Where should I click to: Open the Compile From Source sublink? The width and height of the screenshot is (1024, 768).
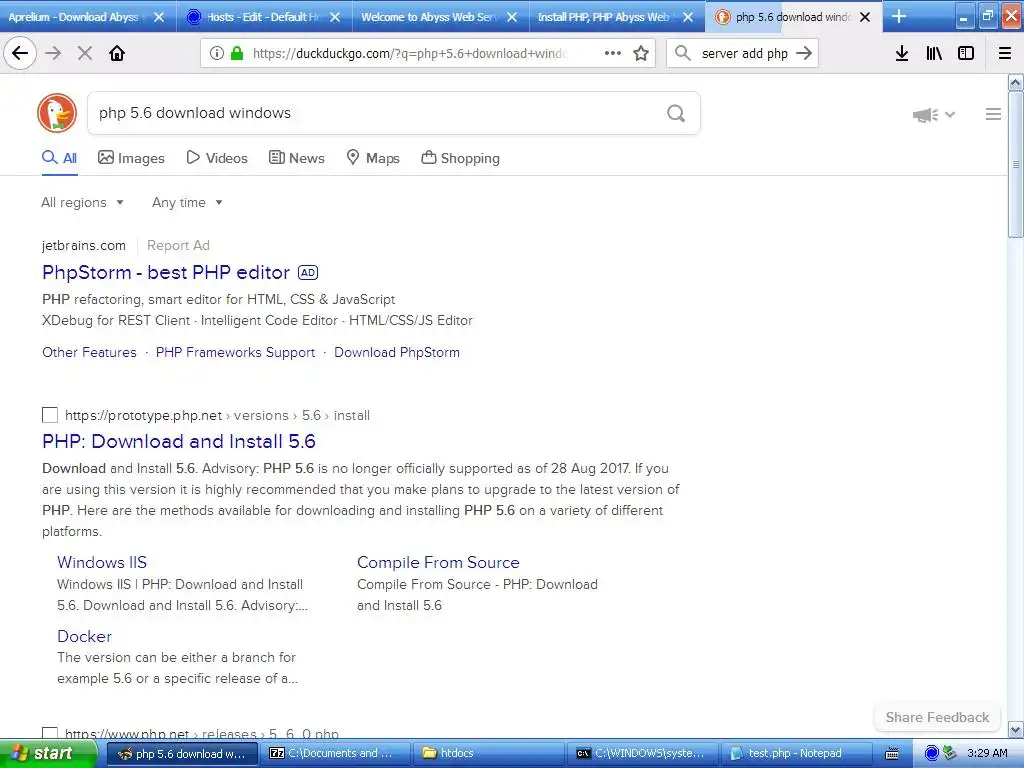click(438, 562)
